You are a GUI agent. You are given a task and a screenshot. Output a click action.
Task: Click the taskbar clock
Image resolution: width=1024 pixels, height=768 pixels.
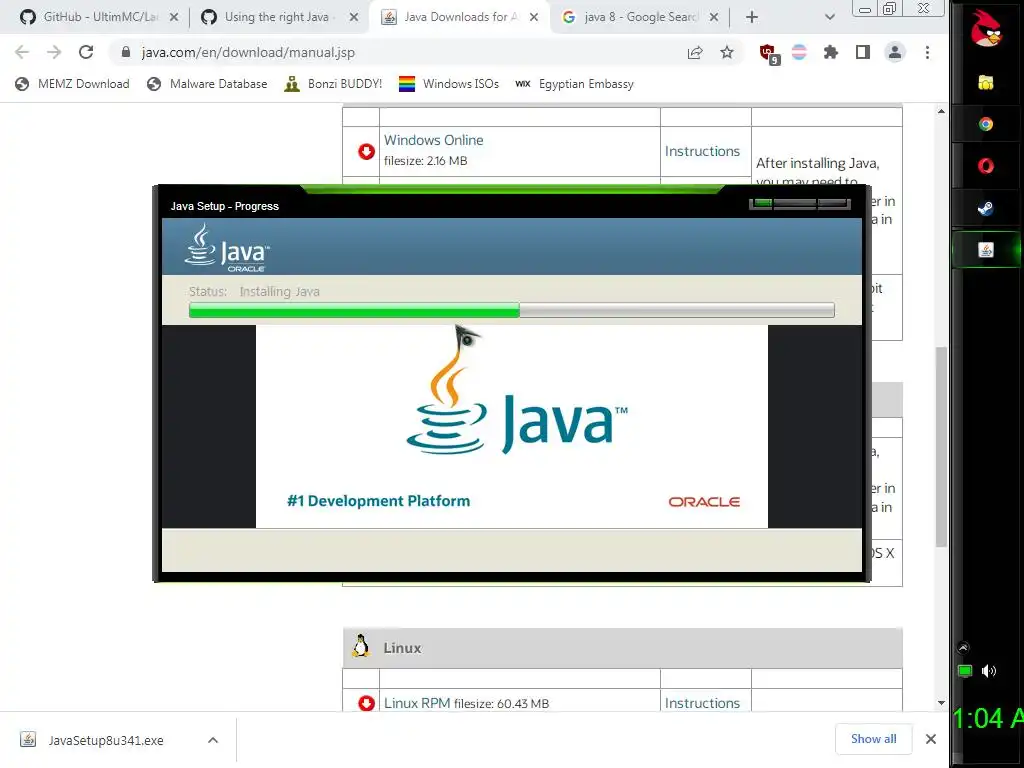tap(987, 719)
